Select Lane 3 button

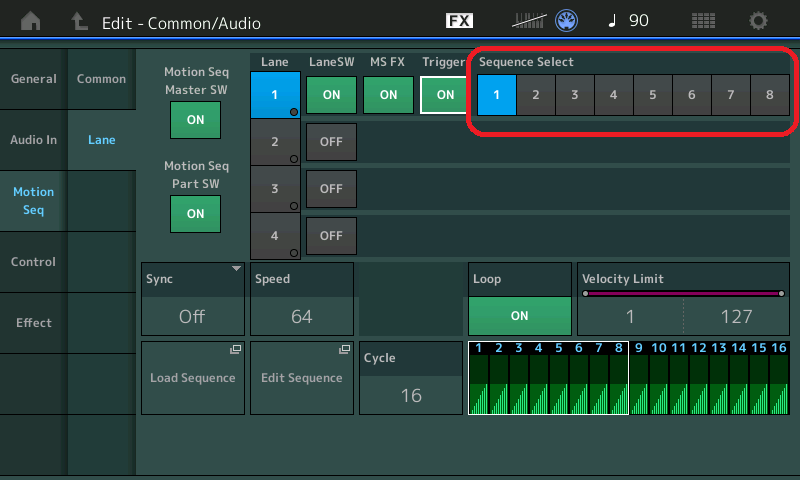pos(274,189)
